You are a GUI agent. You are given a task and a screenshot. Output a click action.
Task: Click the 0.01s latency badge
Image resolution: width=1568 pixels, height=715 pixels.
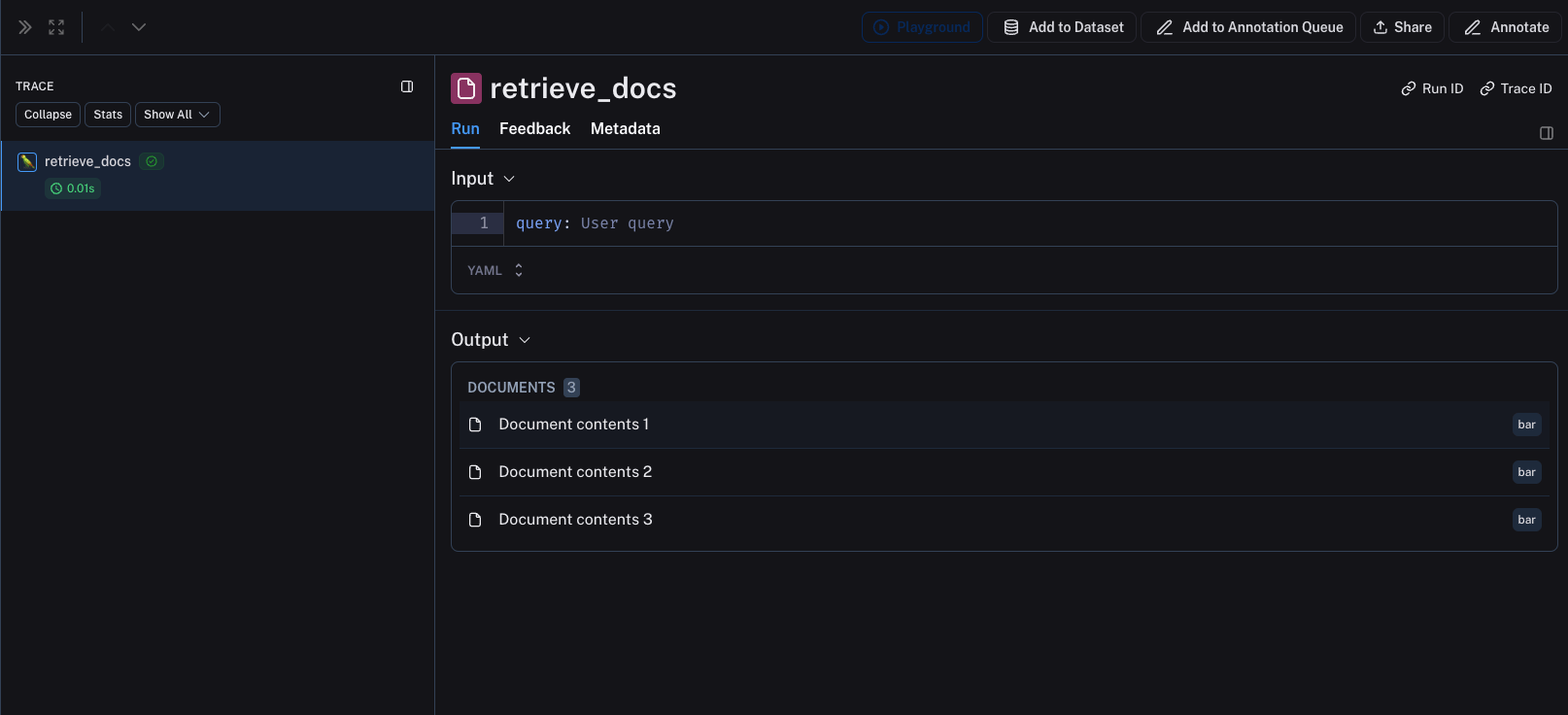[73, 188]
